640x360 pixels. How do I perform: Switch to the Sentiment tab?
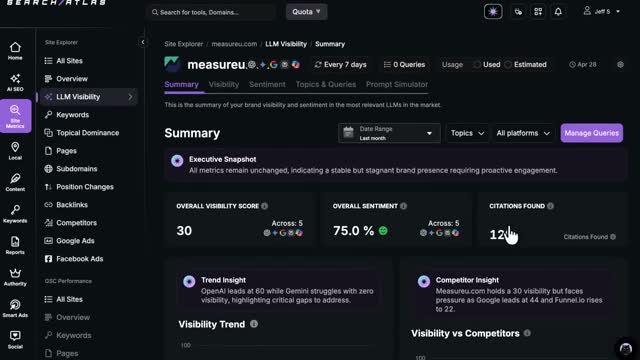pyautogui.click(x=267, y=84)
